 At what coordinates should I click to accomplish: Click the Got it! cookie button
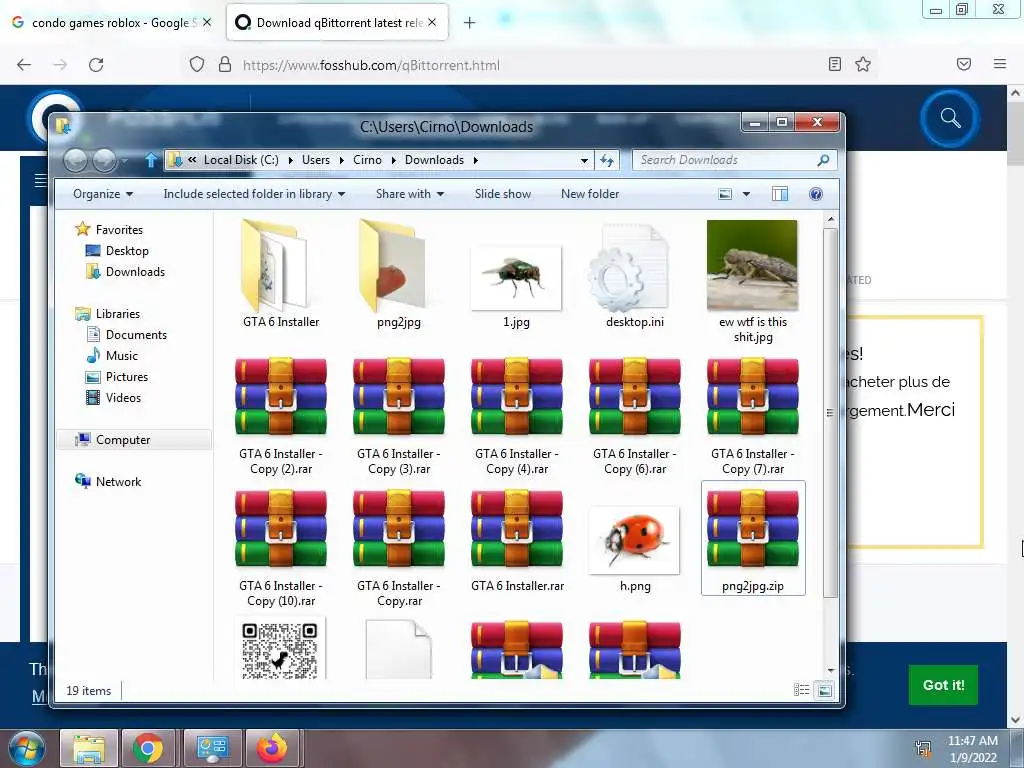tap(943, 684)
